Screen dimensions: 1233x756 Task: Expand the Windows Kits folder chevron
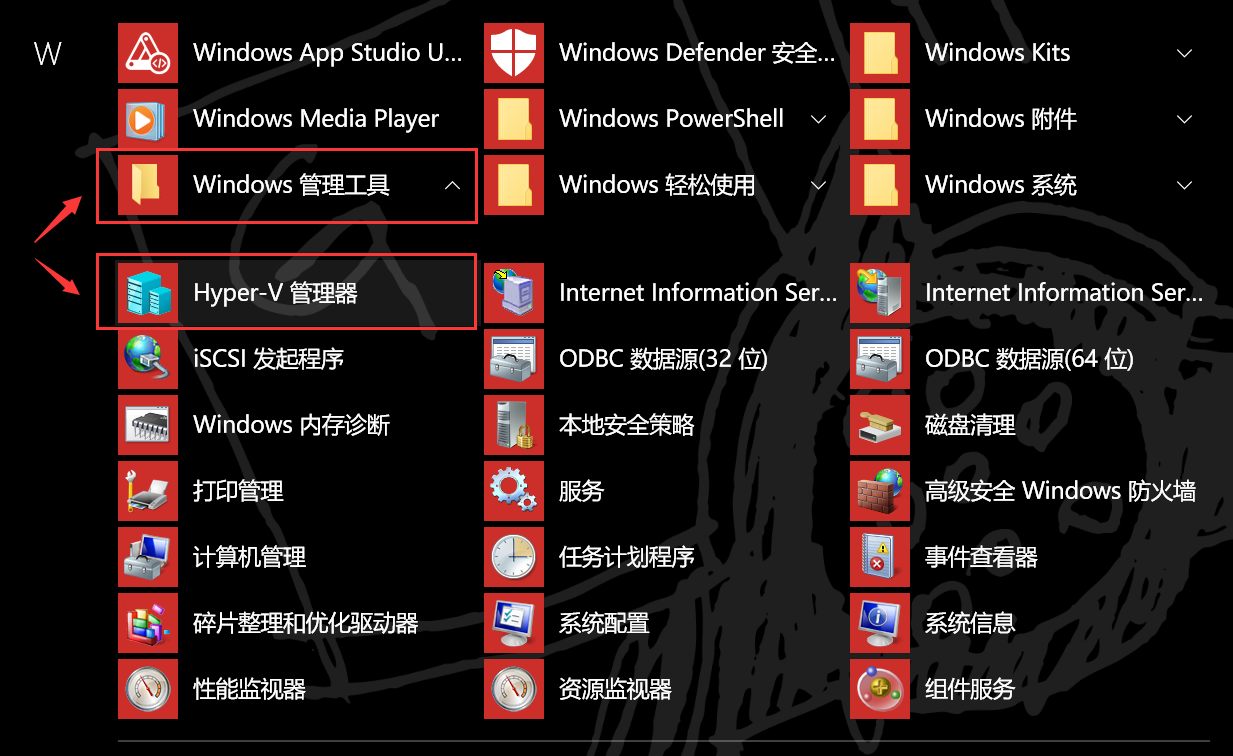[1185, 53]
